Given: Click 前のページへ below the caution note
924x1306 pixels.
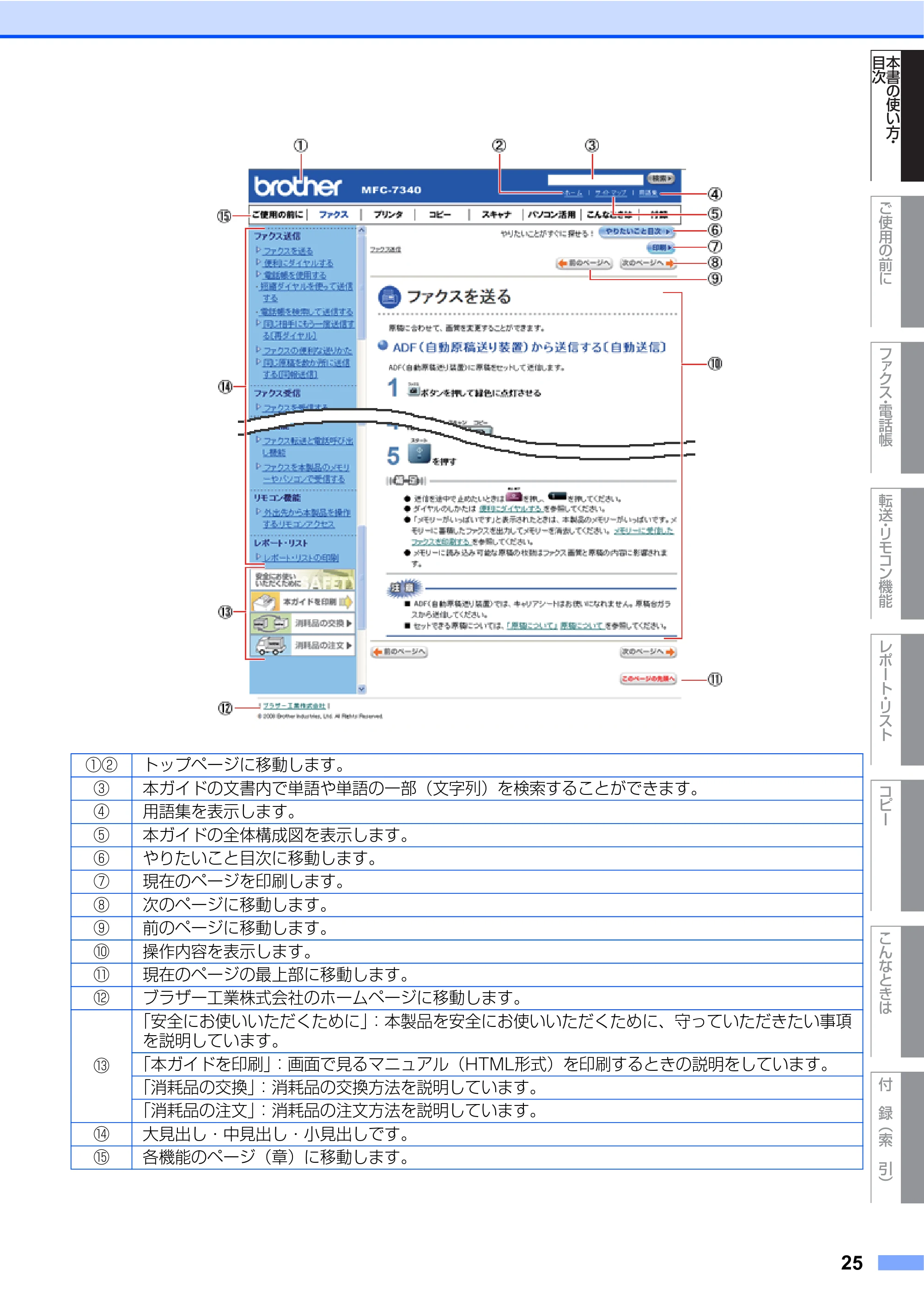Looking at the screenshot, I should [x=399, y=652].
